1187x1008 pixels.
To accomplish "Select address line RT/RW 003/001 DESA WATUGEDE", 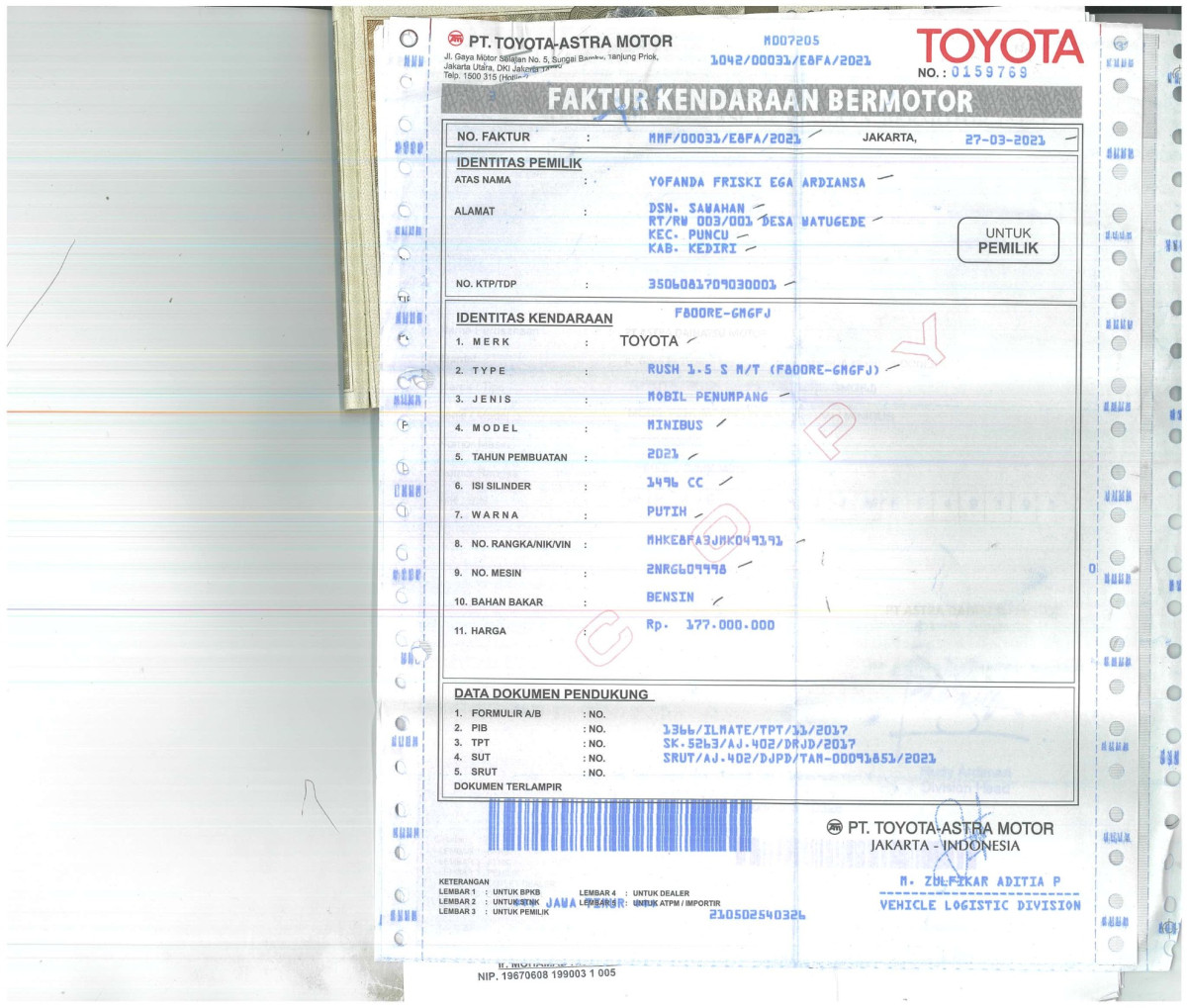I will (x=757, y=222).
